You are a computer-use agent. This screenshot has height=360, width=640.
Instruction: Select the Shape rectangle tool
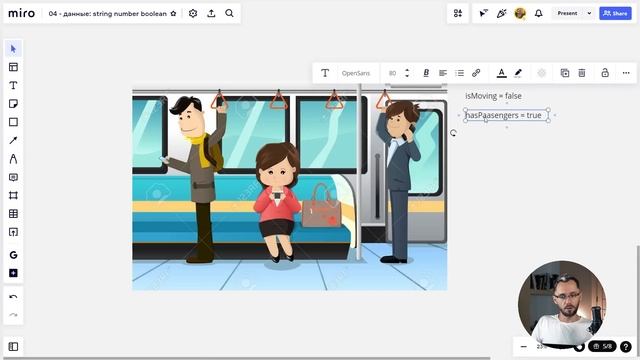click(x=13, y=122)
